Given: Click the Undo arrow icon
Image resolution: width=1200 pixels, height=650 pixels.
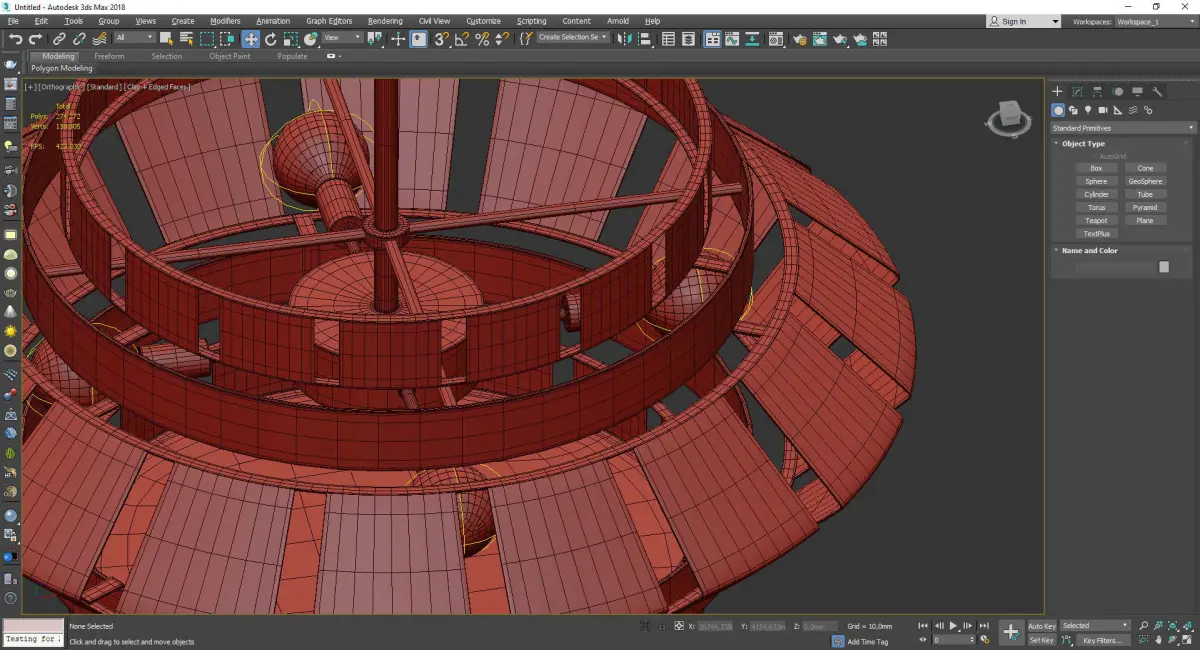Looking at the screenshot, I should (x=15, y=39).
